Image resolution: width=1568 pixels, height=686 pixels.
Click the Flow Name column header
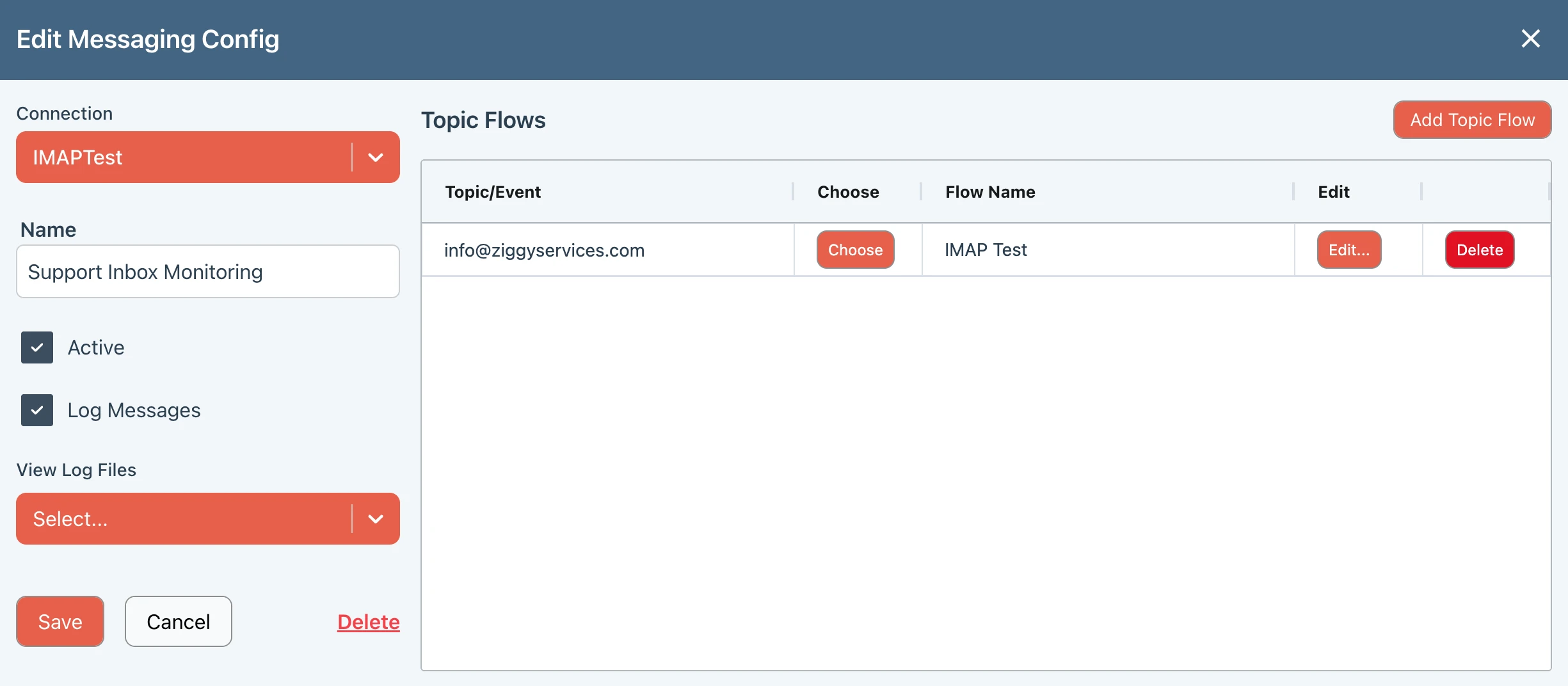tap(990, 192)
